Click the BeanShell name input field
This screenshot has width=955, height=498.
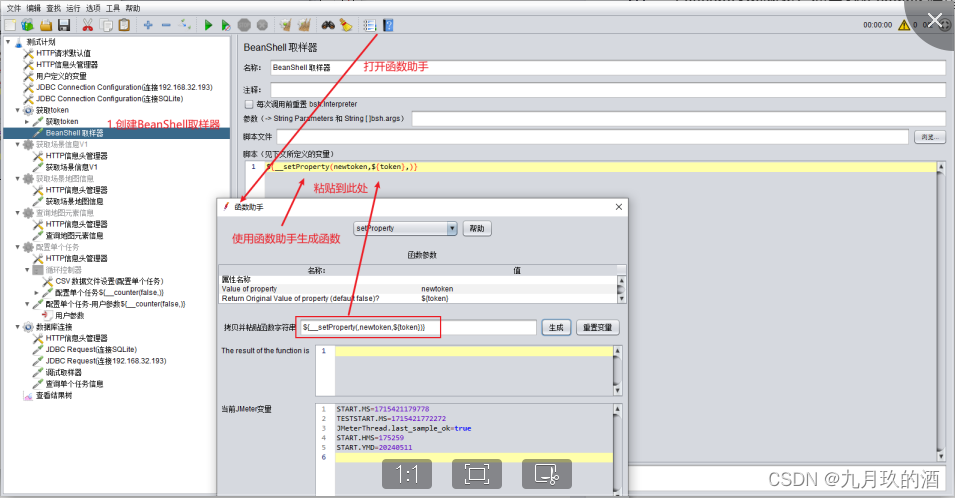click(608, 68)
